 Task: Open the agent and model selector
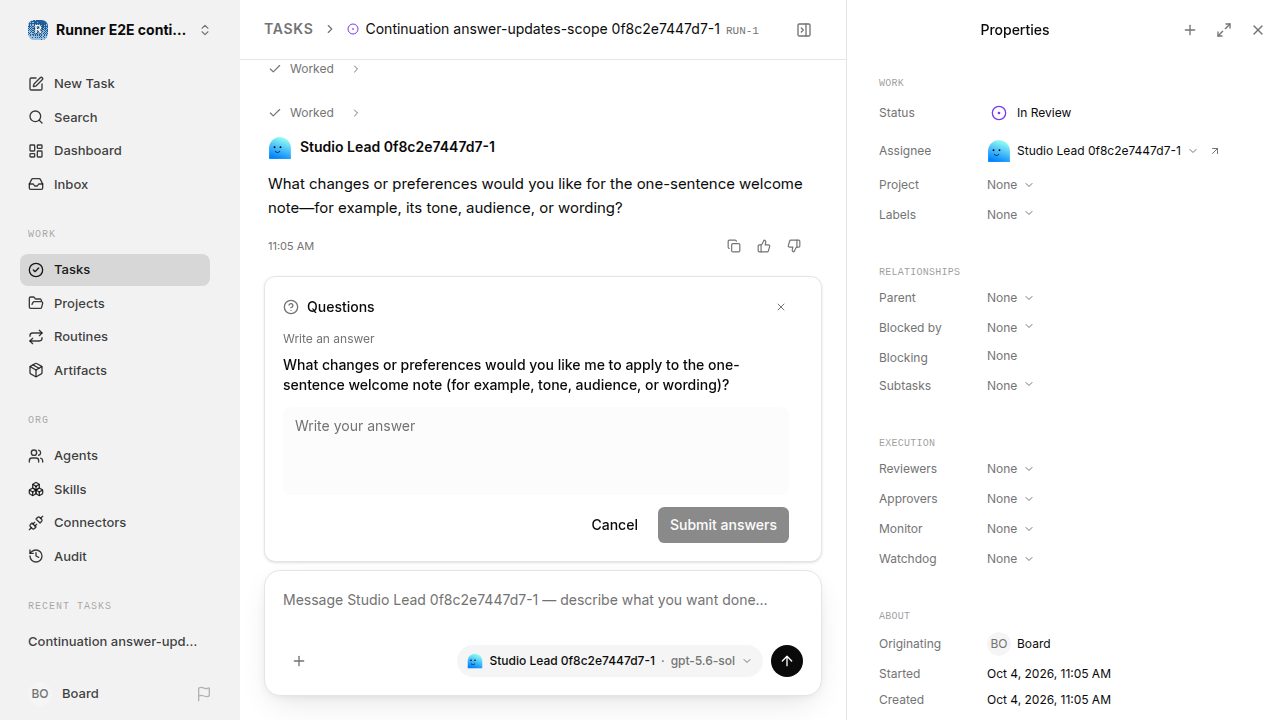click(610, 661)
